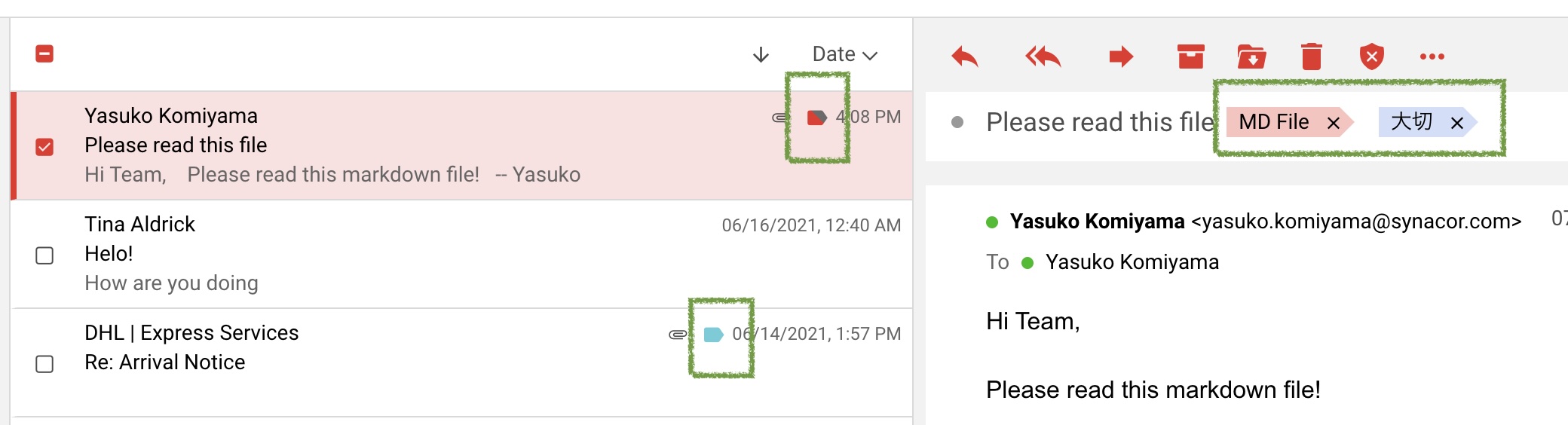Open the Date sort dropdown

844,54
